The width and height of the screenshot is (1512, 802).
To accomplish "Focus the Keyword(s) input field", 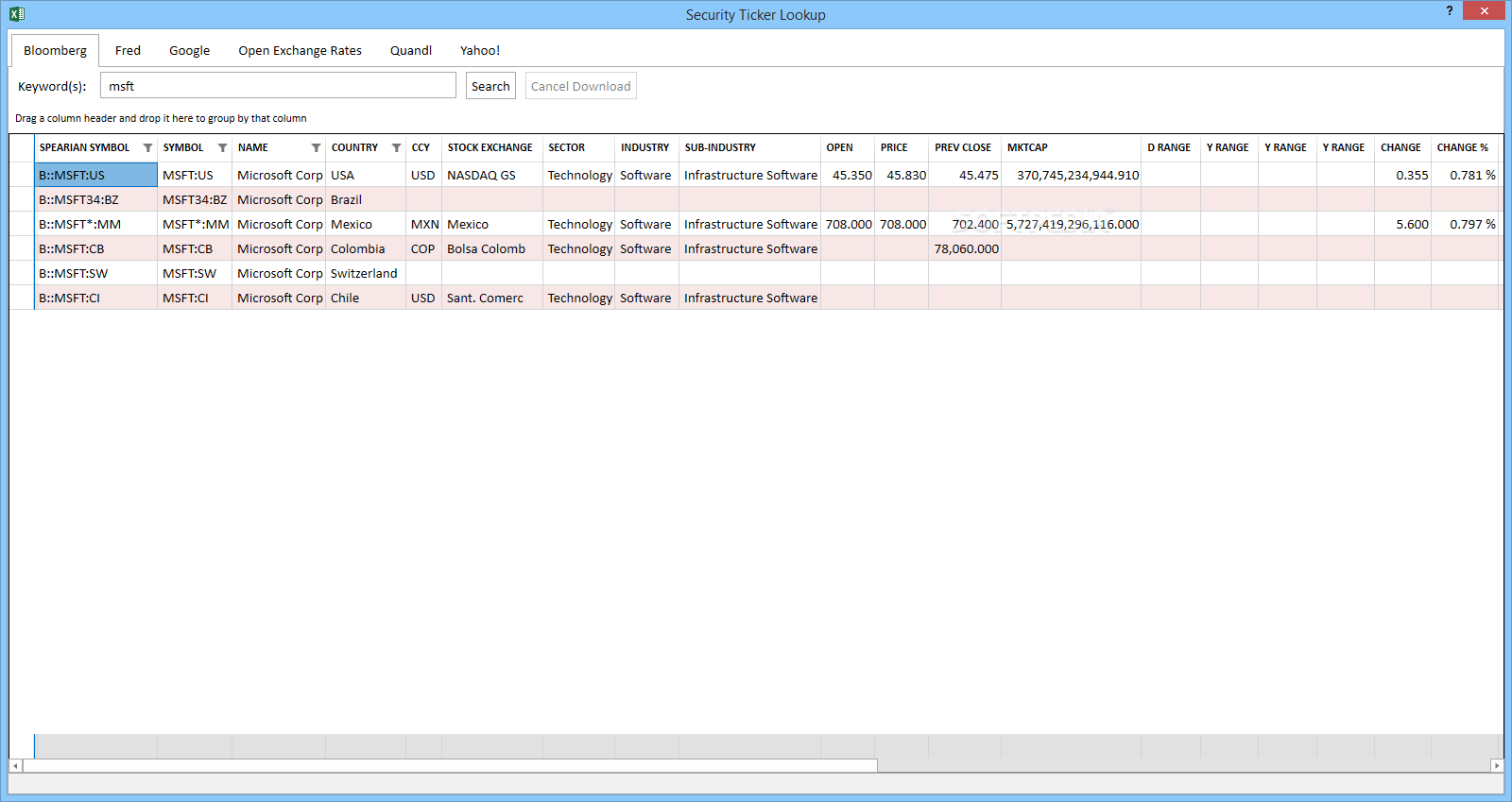I will pos(278,86).
